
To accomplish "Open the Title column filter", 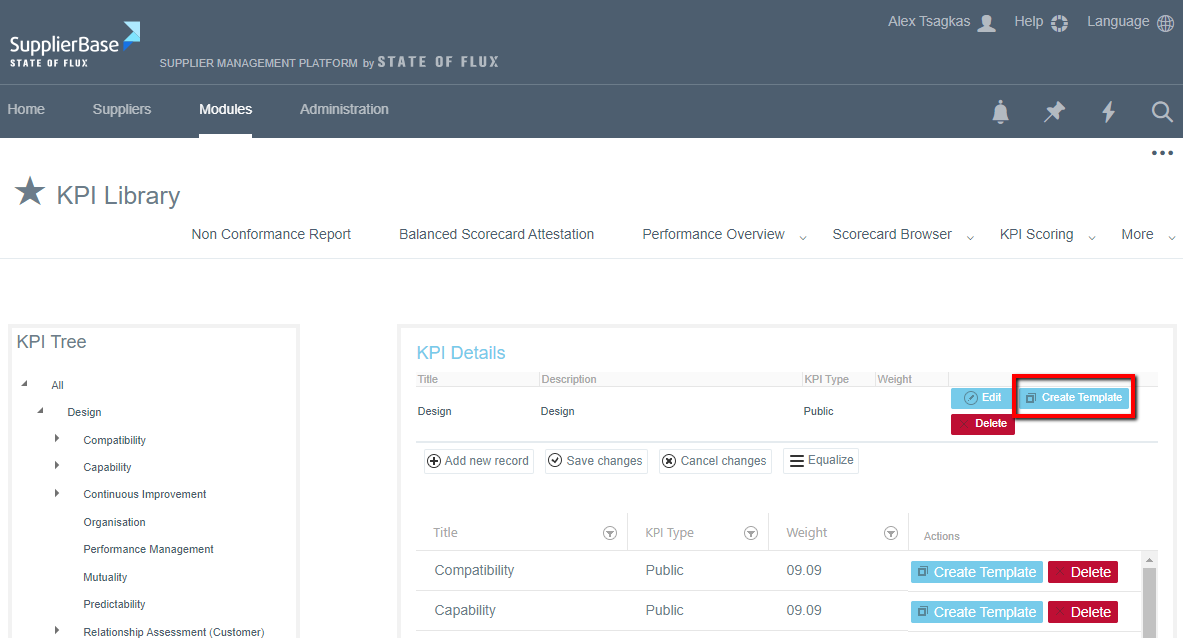I will coord(610,534).
